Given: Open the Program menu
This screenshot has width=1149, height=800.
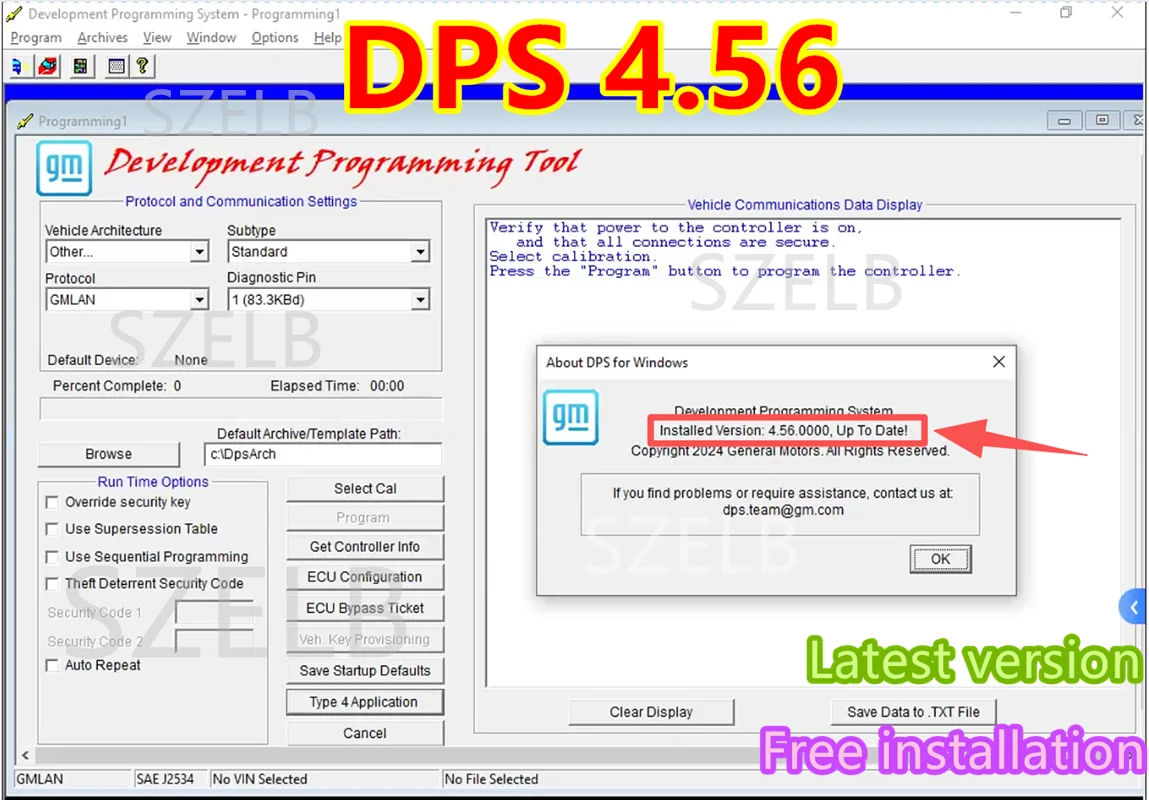Looking at the screenshot, I should (36, 37).
